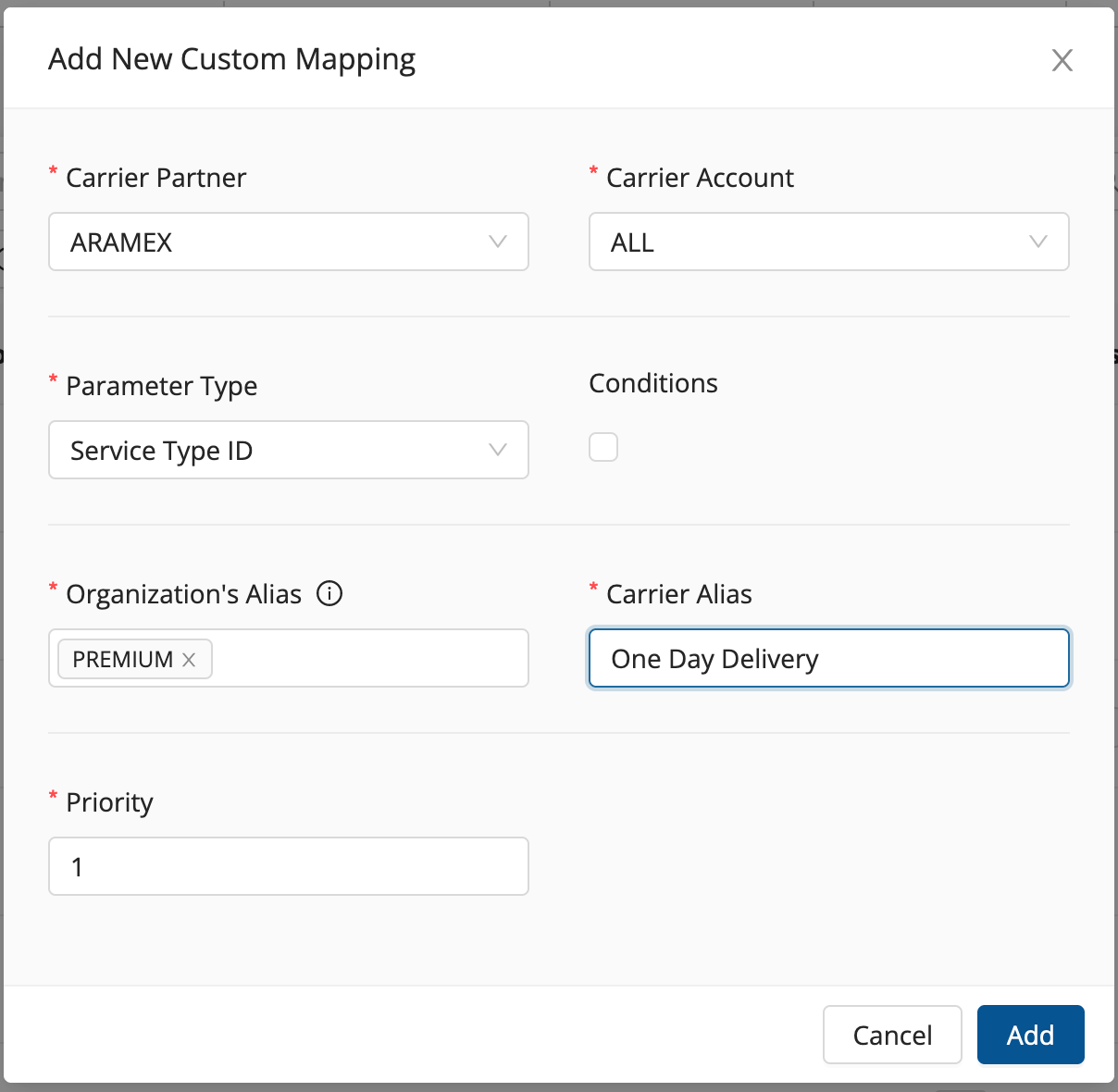Expand the Carrier Account dropdown showing ALL
The image size is (1118, 1092).
pyautogui.click(x=814, y=242)
